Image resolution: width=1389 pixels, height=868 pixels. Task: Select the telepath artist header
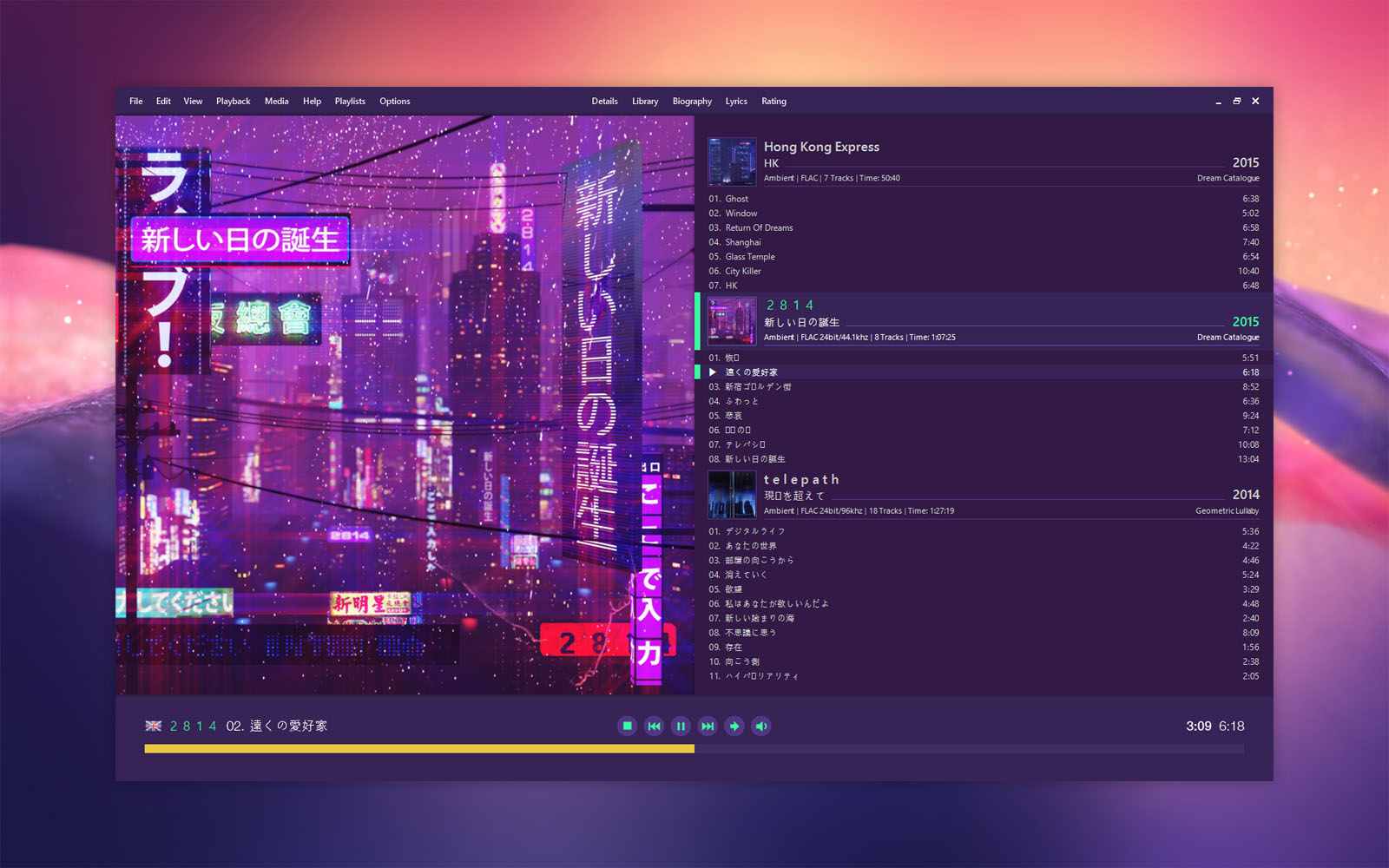801,479
